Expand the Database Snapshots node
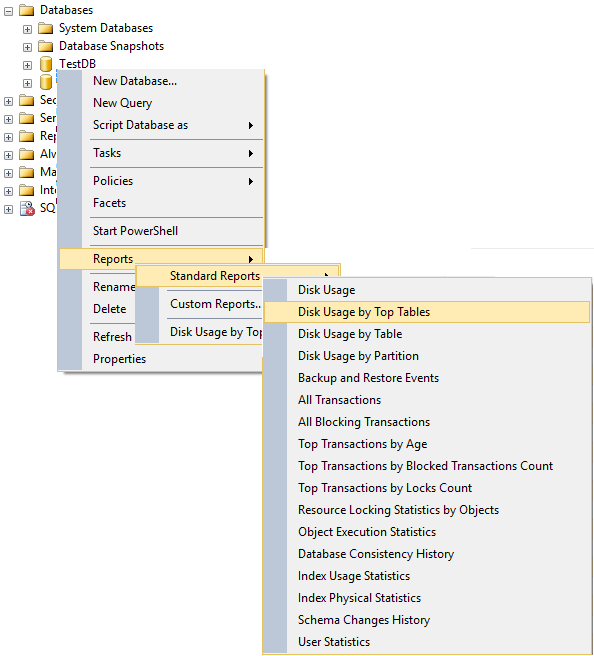 point(27,47)
